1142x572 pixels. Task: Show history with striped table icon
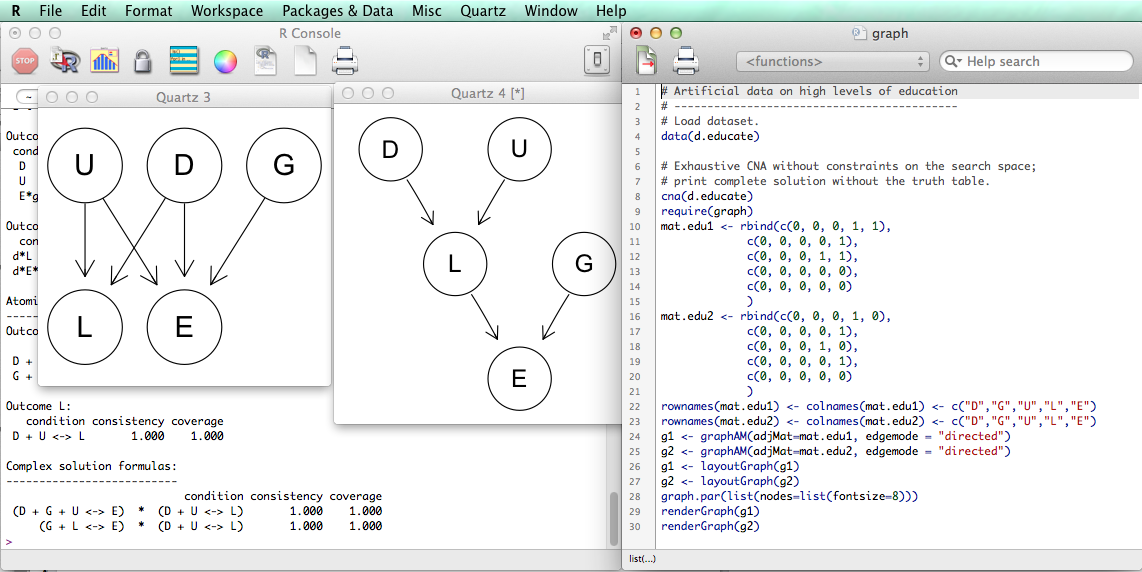184,62
